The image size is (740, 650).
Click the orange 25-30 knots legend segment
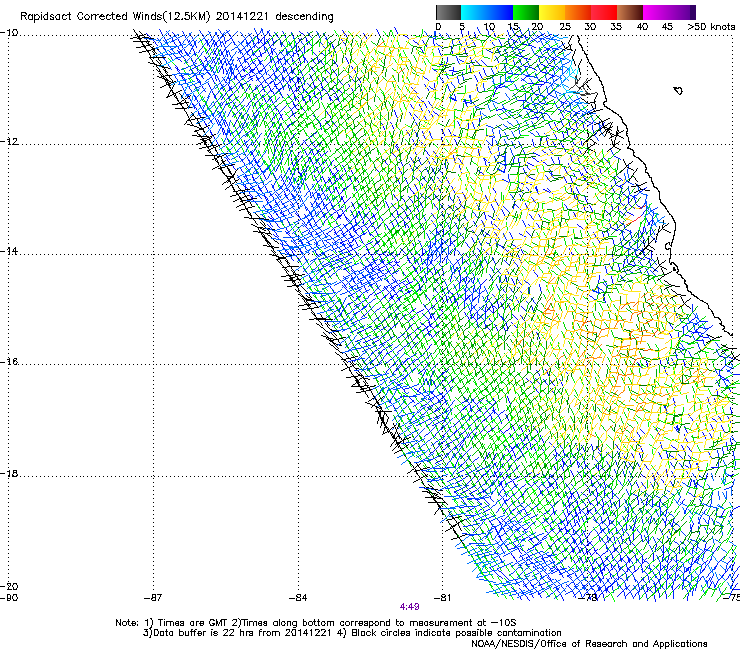[x=578, y=12]
